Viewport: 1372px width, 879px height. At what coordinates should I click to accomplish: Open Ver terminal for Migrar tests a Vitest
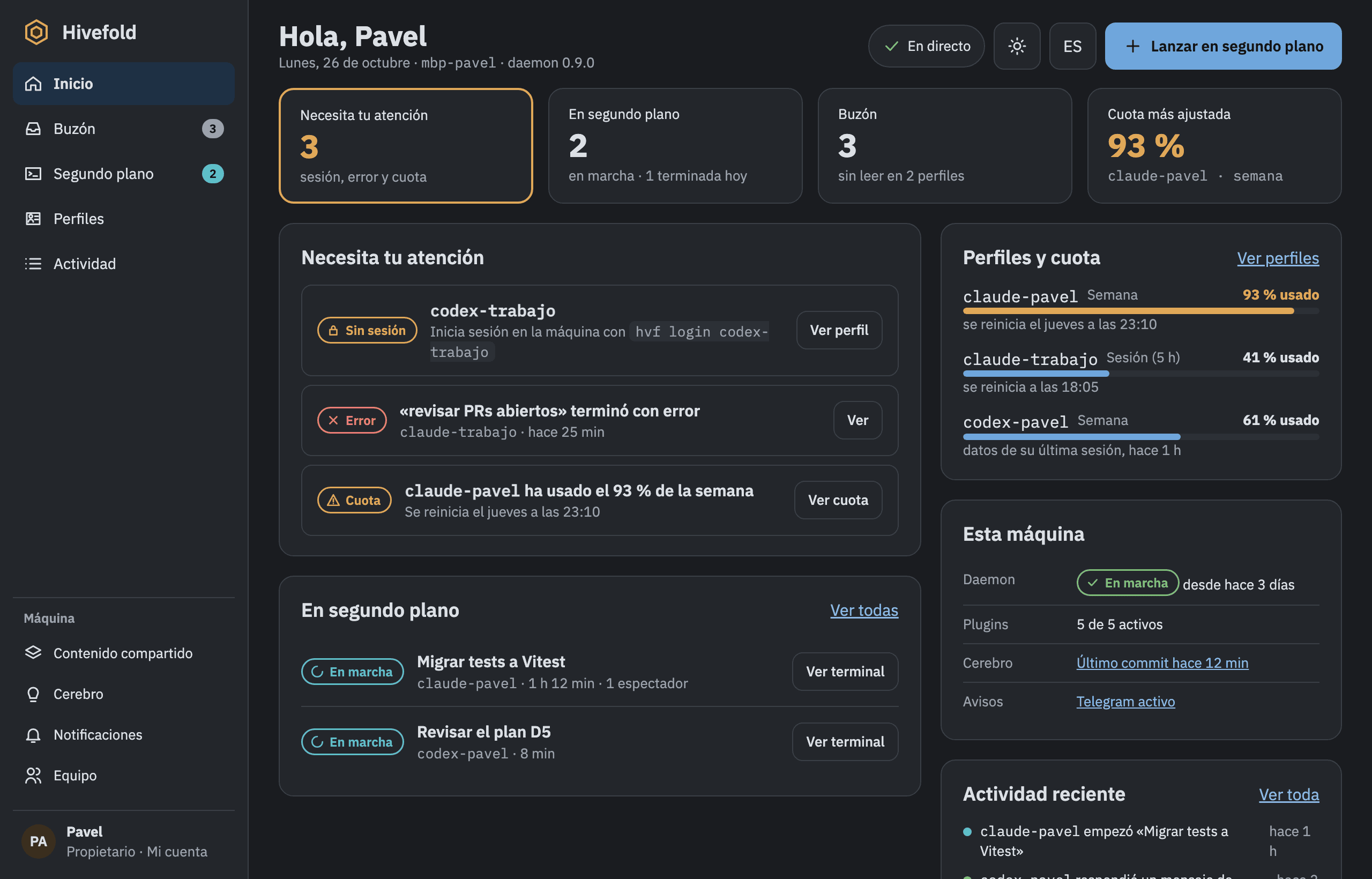(845, 671)
